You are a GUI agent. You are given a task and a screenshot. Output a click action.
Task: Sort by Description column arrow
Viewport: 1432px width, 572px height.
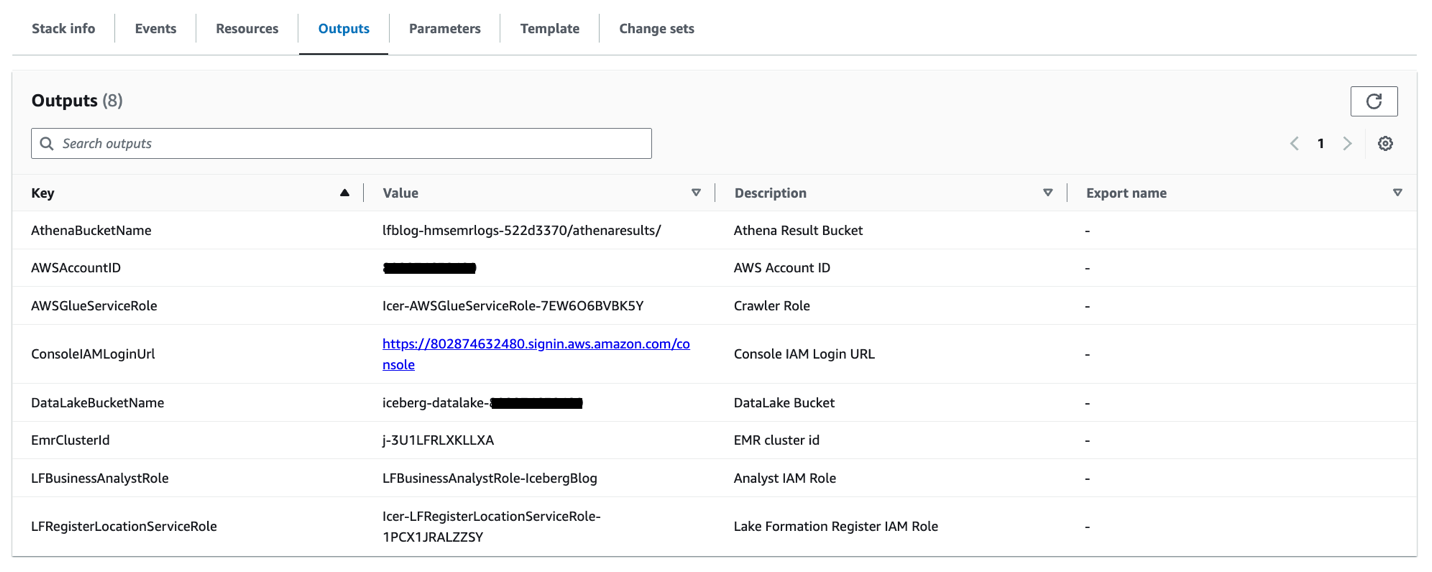click(x=1047, y=193)
